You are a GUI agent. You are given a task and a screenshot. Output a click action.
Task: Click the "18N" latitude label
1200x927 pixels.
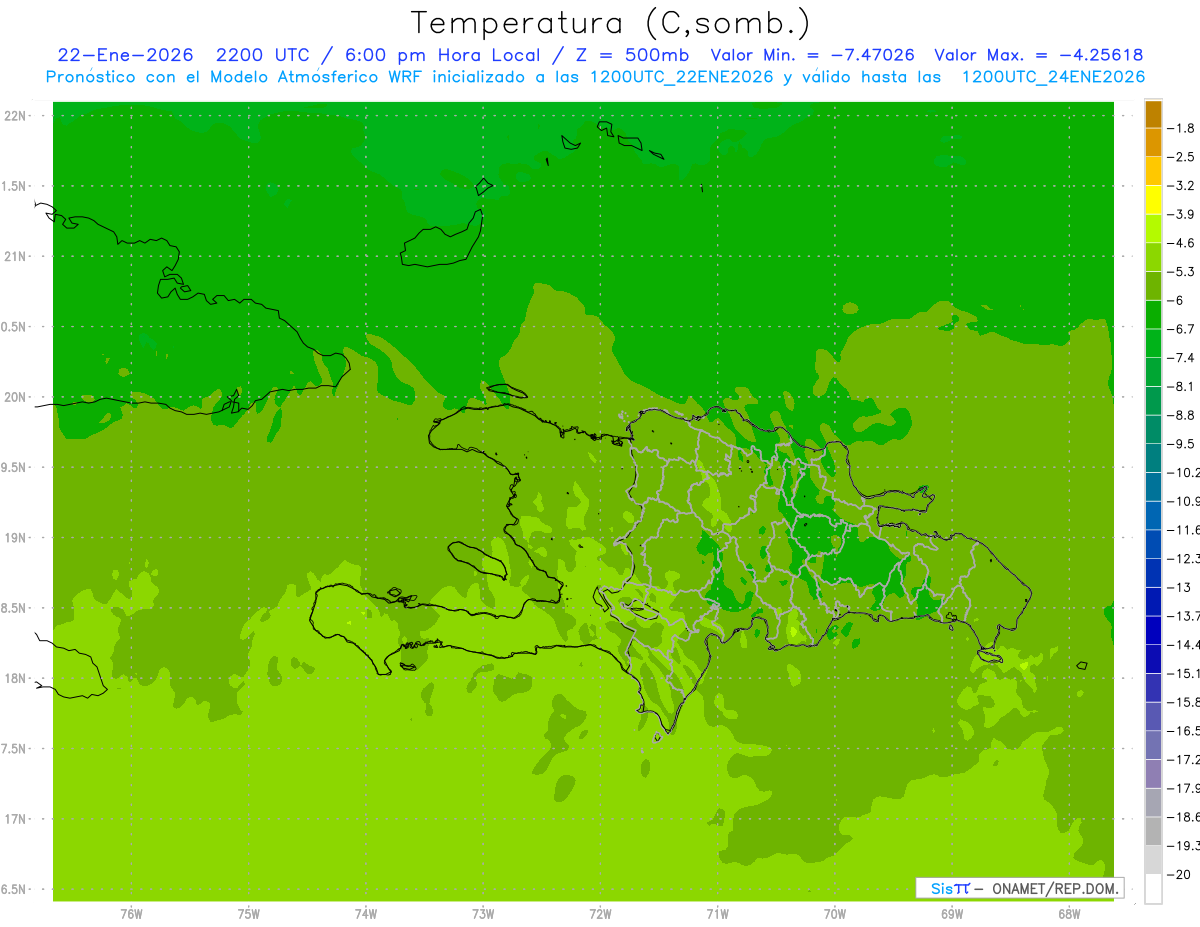[16, 678]
